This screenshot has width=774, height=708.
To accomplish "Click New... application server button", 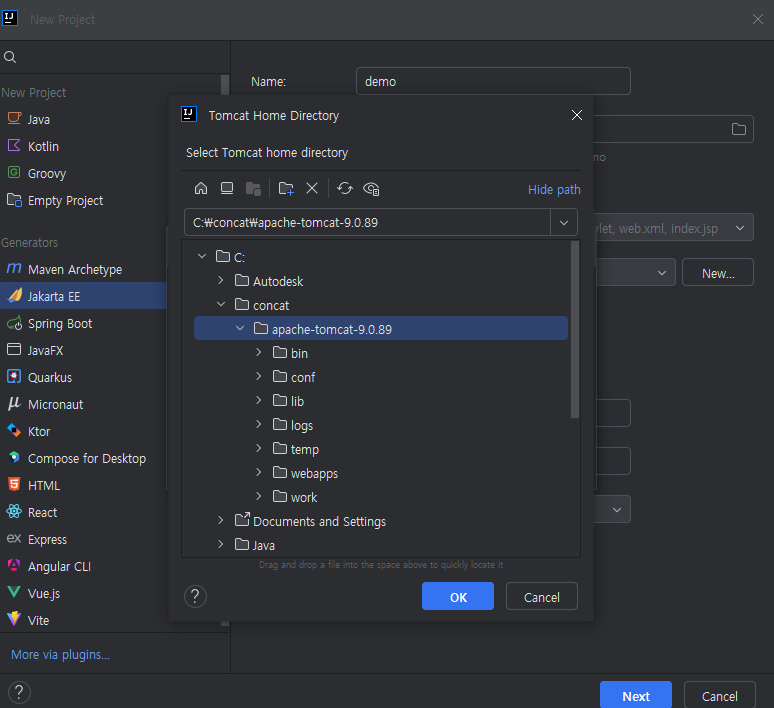I will (718, 273).
